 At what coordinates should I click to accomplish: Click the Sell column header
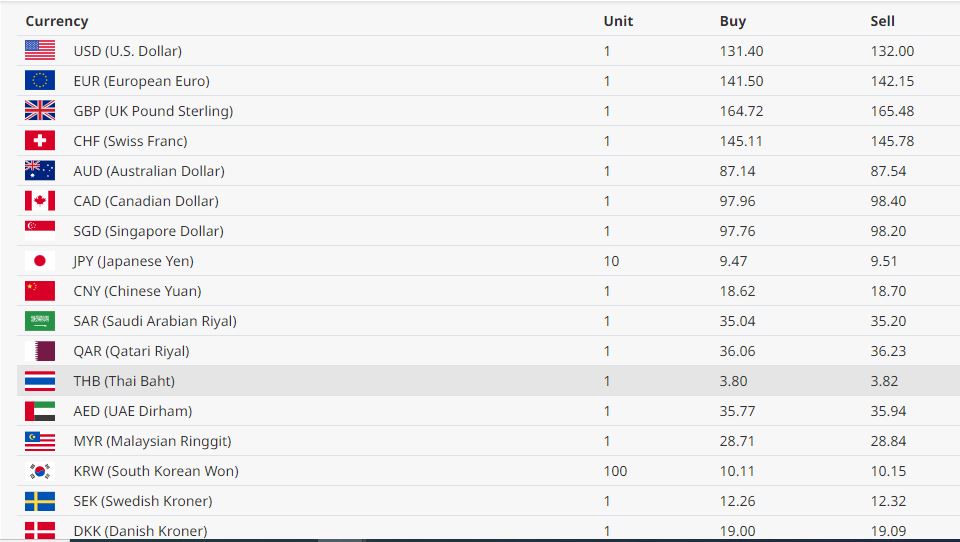click(882, 21)
